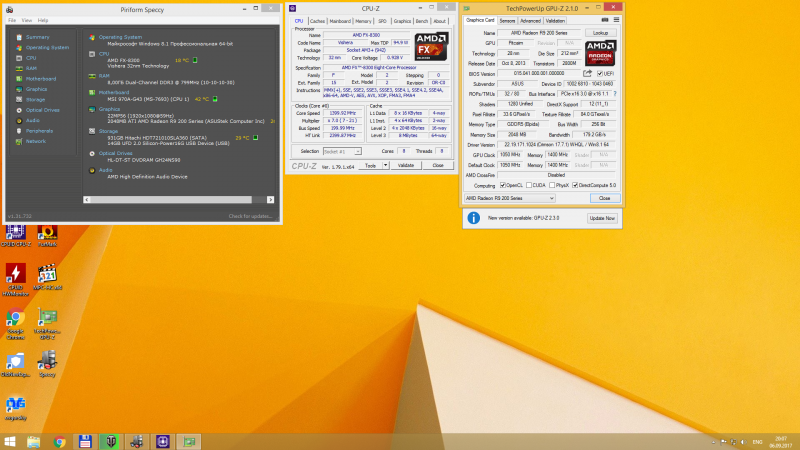Click the green motherboard temperature indicator
Image resolution: width=800 pixels, height=450 pixels.
[215, 99]
